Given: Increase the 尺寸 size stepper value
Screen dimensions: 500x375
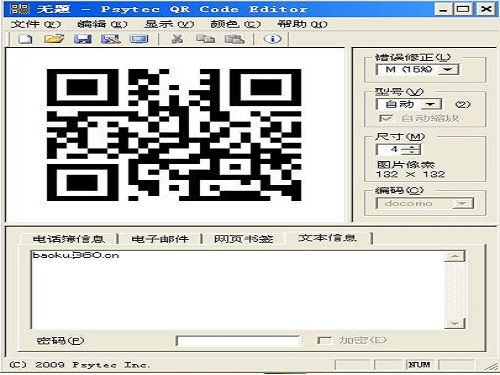Looking at the screenshot, I should [411, 147].
